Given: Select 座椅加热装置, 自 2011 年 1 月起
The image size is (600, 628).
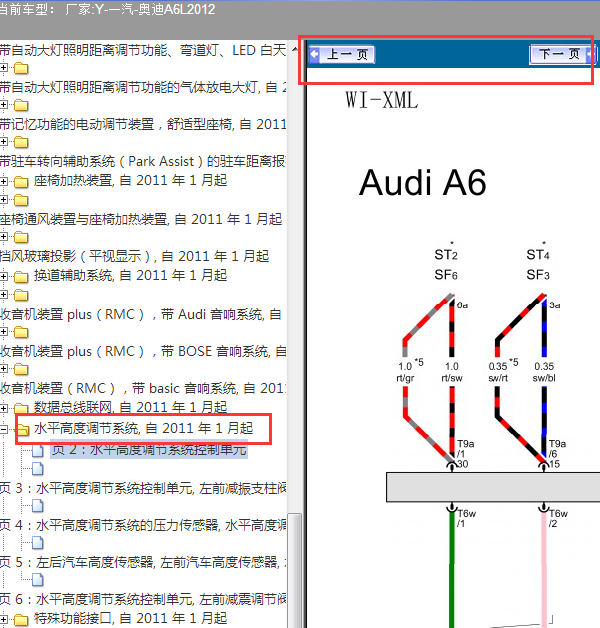Looking at the screenshot, I should pos(131,180).
